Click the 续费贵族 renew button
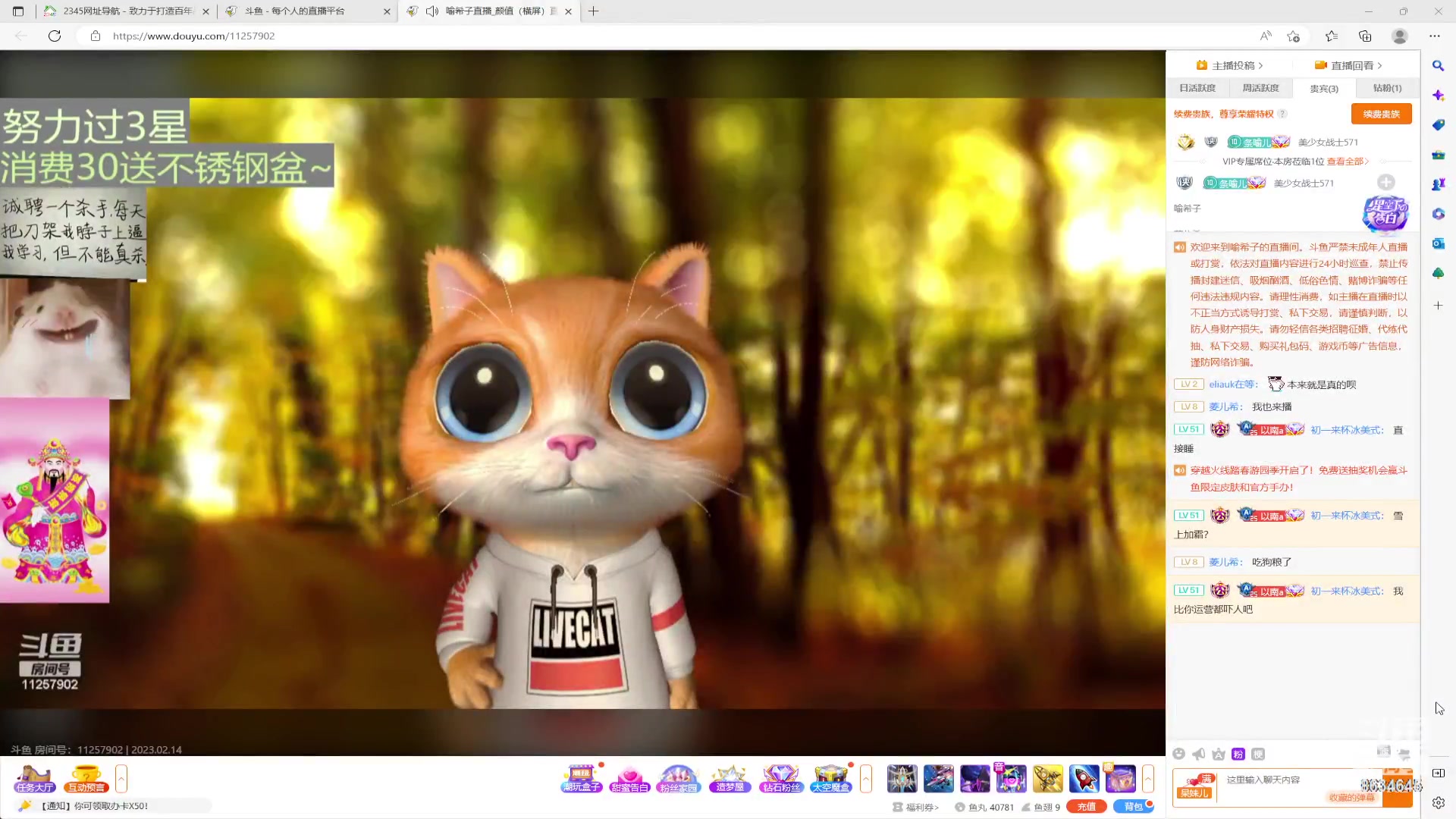Viewport: 1456px width, 819px height. [x=1381, y=114]
